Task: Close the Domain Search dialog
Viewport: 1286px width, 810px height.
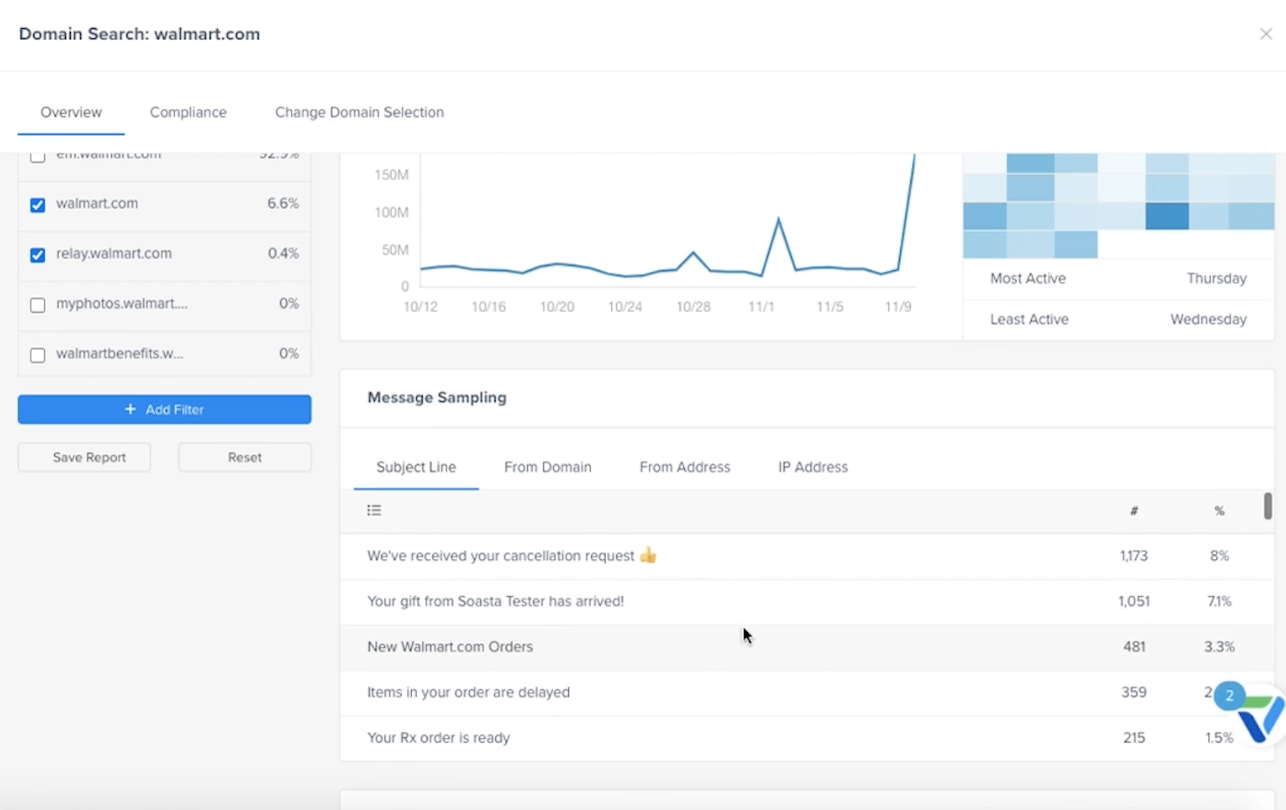Action: (x=1265, y=34)
